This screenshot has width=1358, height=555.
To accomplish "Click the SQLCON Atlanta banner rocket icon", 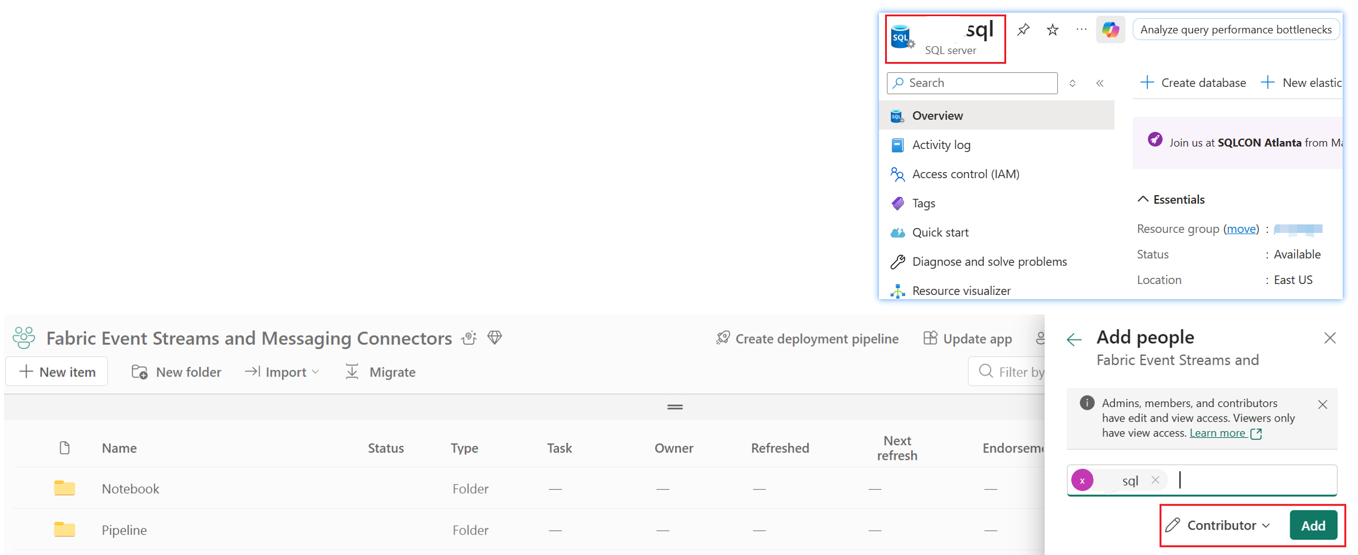I will (x=1155, y=140).
